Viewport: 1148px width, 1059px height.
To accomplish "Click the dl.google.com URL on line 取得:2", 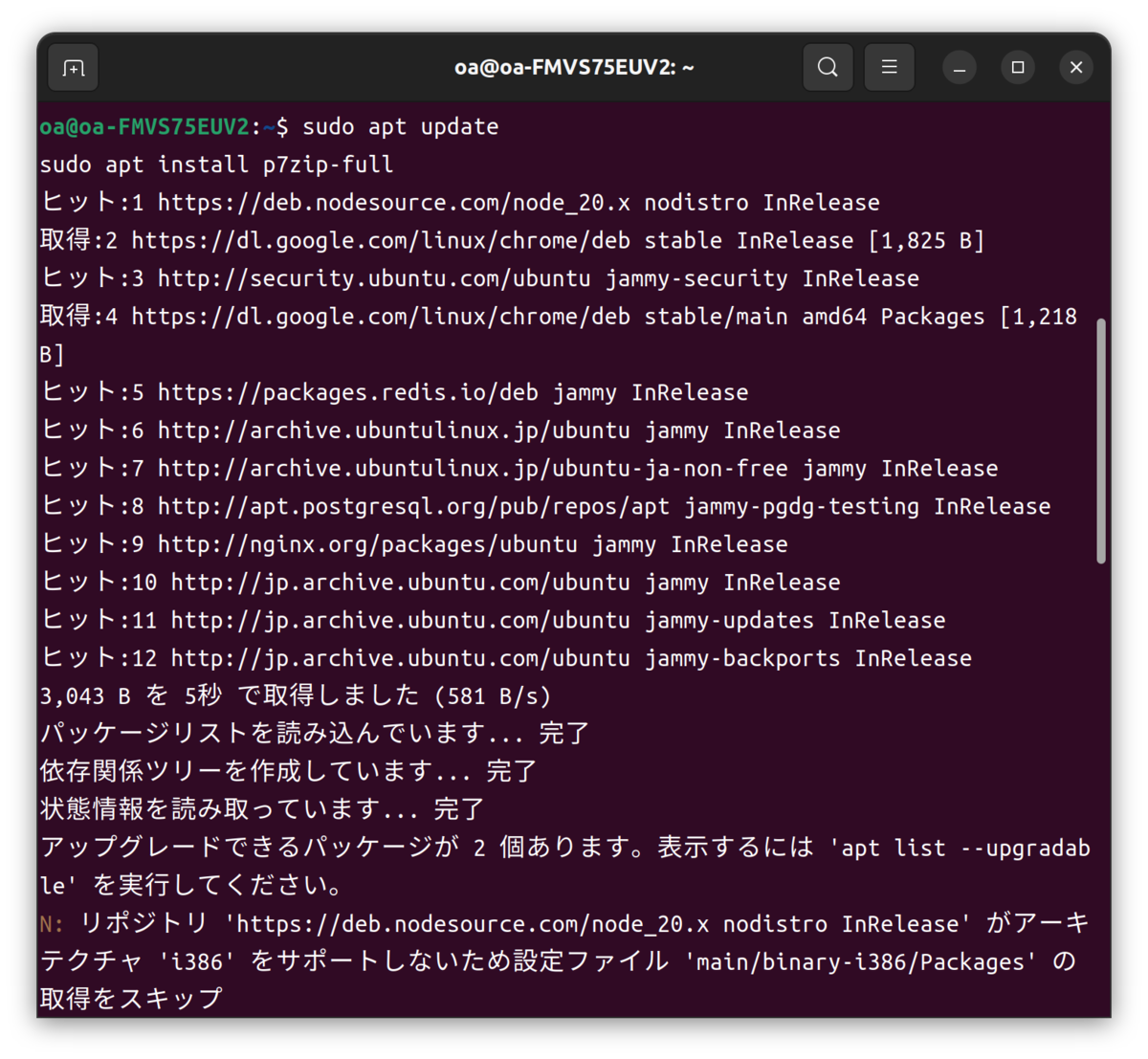I will point(381,241).
